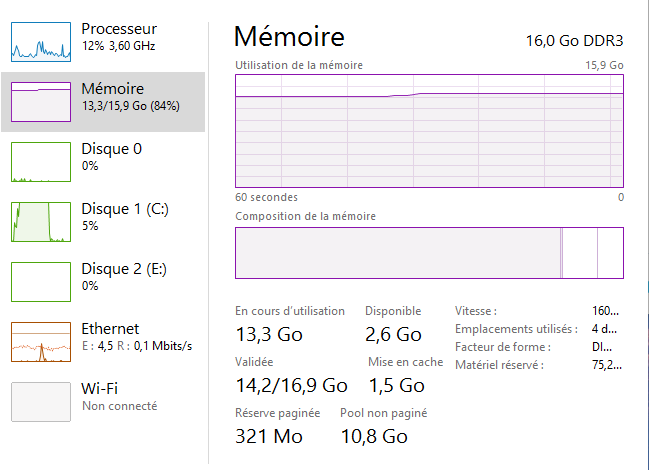This screenshot has height=470, width=649.
Task: Click the Disque 2 (E:) graph thumbnail
Action: coord(40,282)
